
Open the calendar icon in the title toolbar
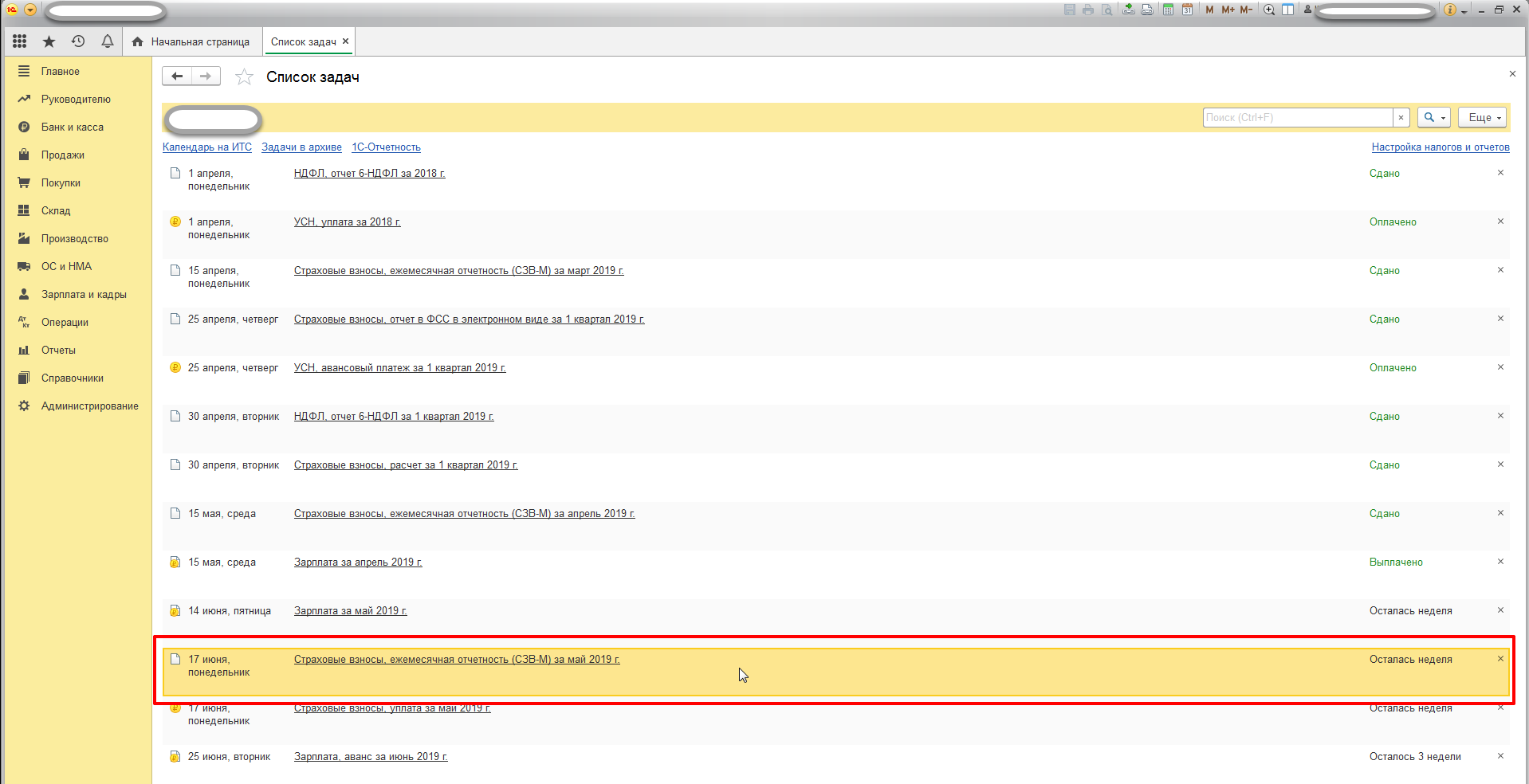pos(1187,10)
